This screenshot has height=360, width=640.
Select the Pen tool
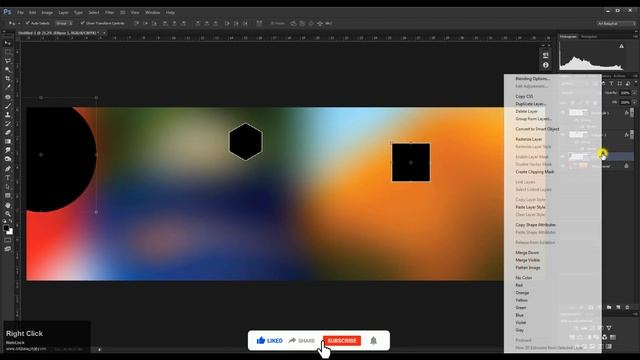click(8, 169)
